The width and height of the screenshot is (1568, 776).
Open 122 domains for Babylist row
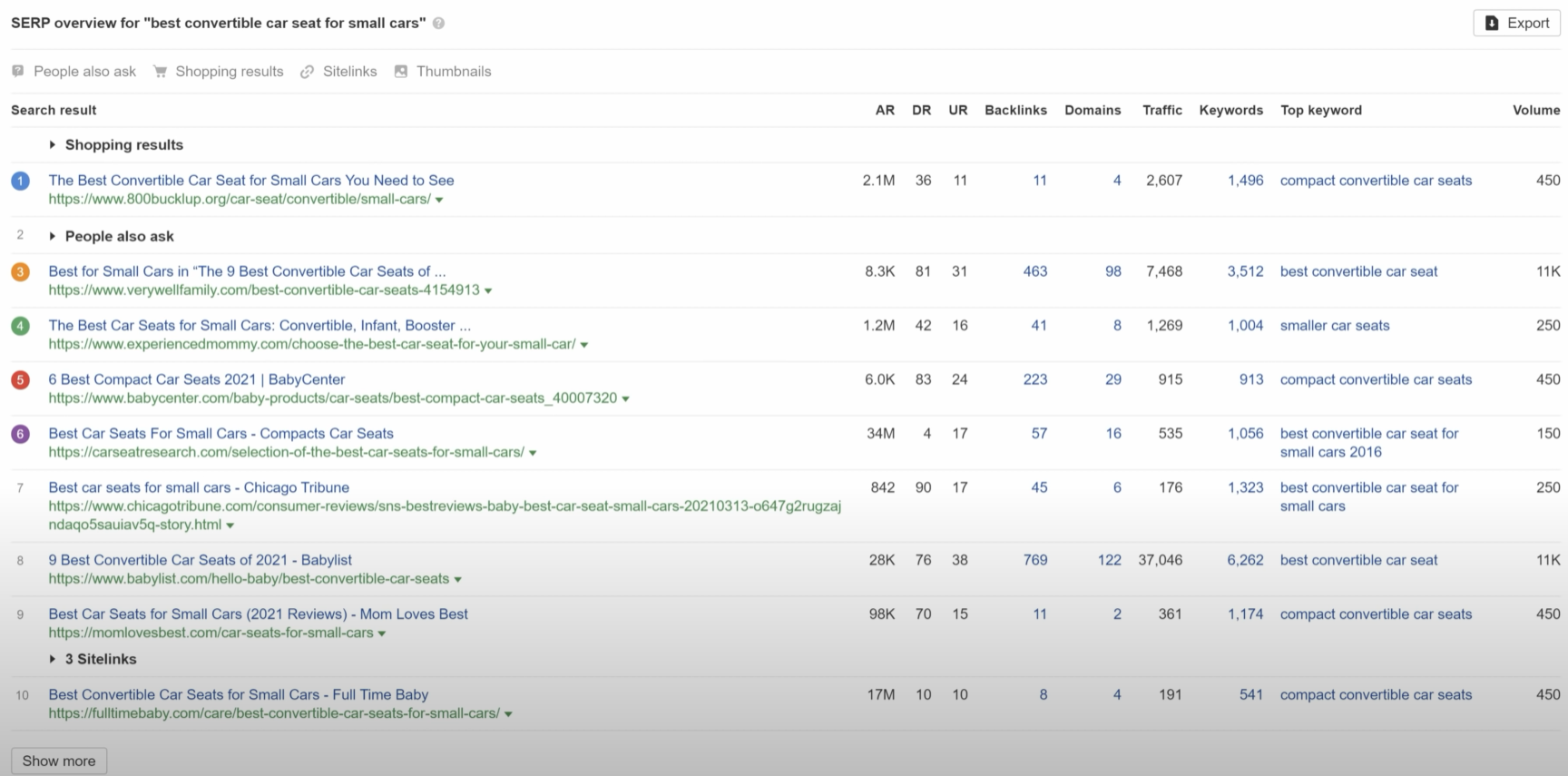(1110, 560)
